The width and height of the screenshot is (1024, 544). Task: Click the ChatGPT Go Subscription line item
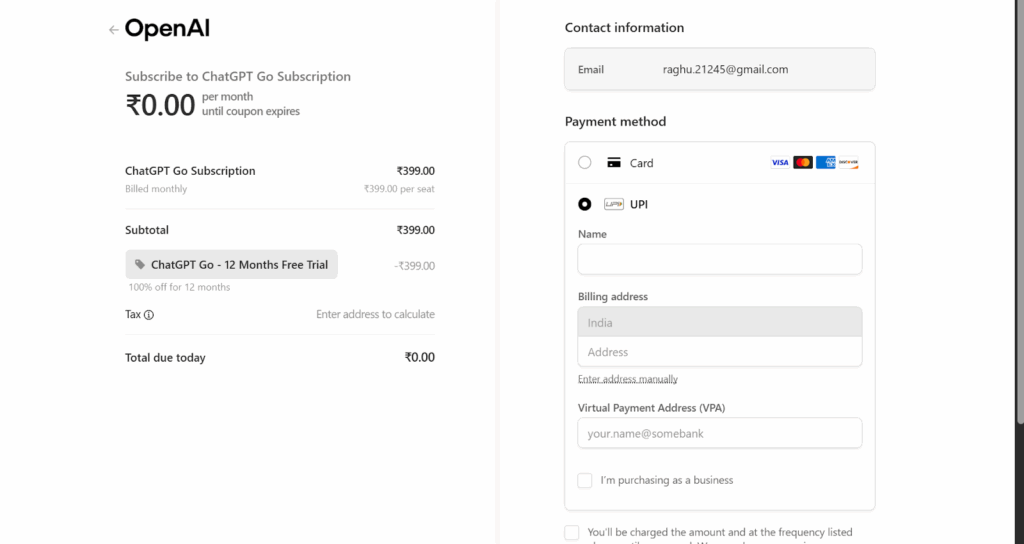pyautogui.click(x=190, y=171)
